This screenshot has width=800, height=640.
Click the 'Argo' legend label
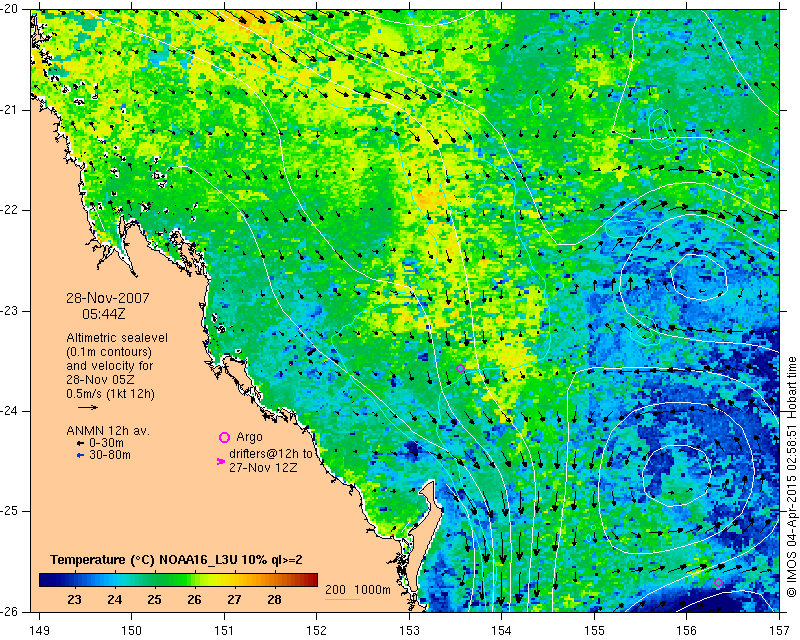pyautogui.click(x=249, y=437)
